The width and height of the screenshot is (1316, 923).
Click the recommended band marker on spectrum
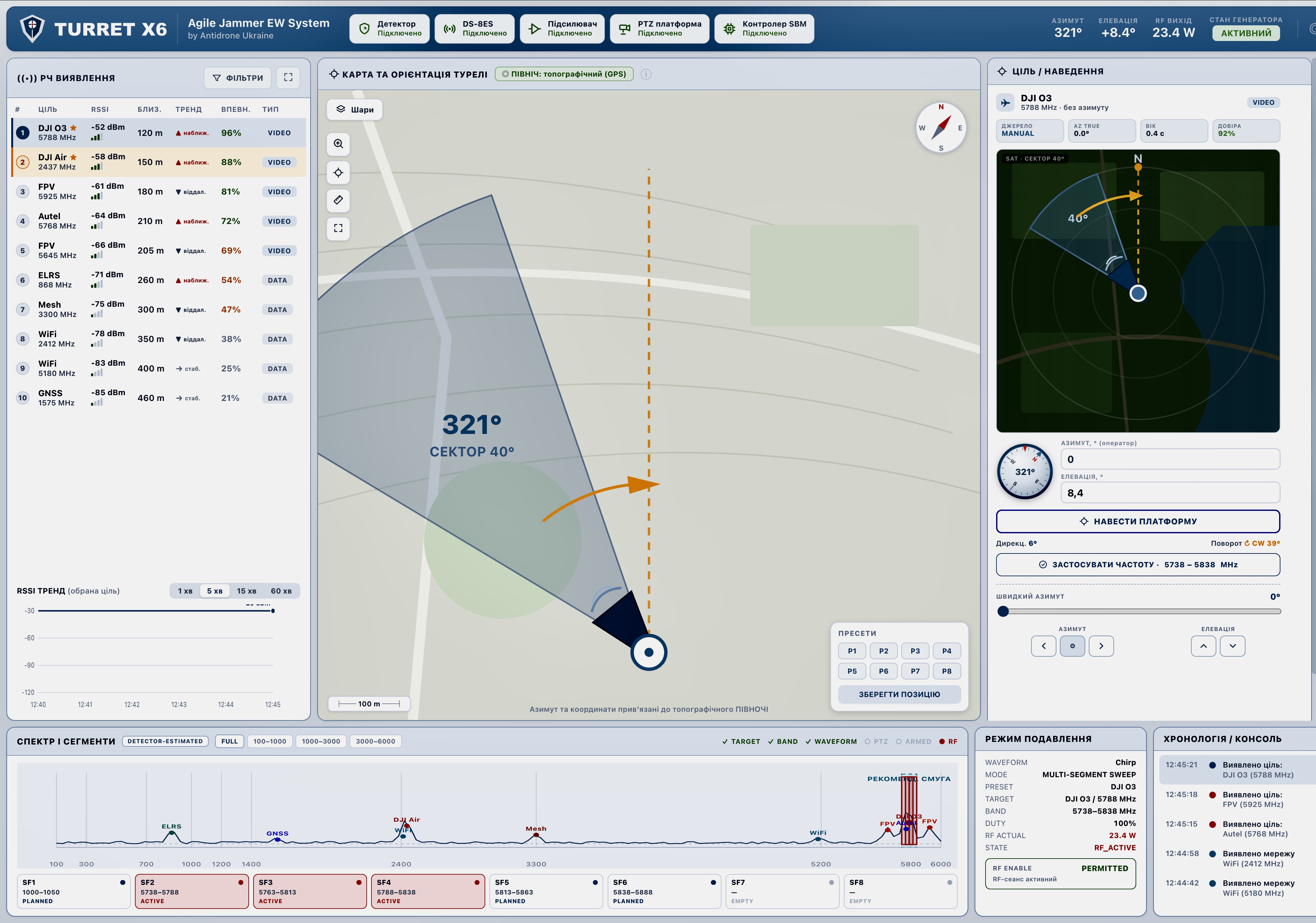pos(909,810)
